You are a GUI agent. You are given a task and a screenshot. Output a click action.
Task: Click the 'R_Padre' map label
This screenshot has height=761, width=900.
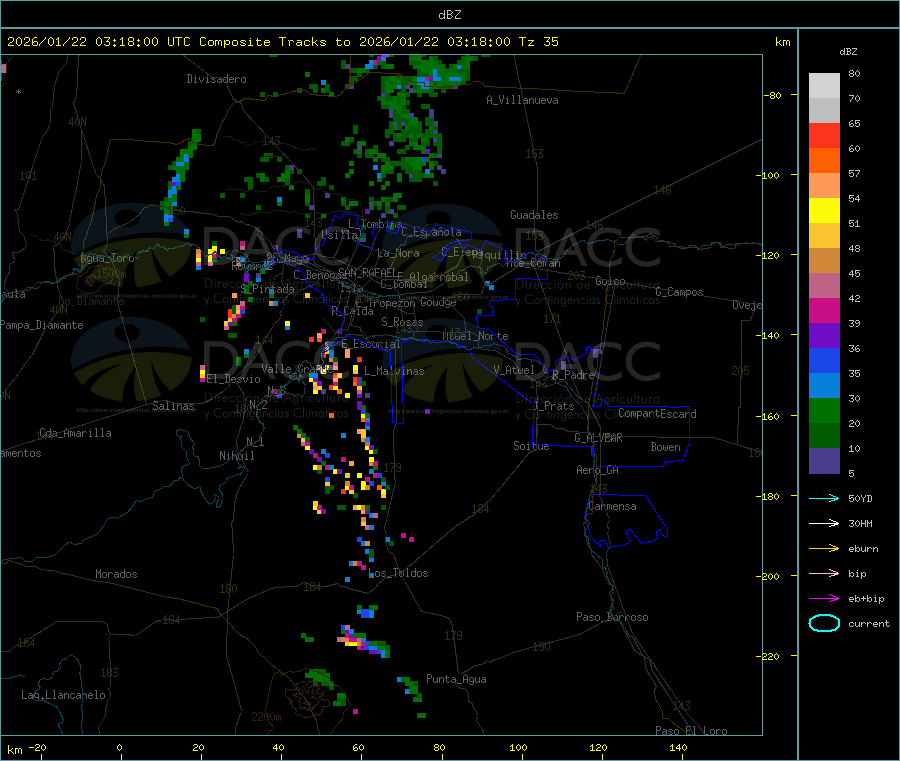click(573, 375)
